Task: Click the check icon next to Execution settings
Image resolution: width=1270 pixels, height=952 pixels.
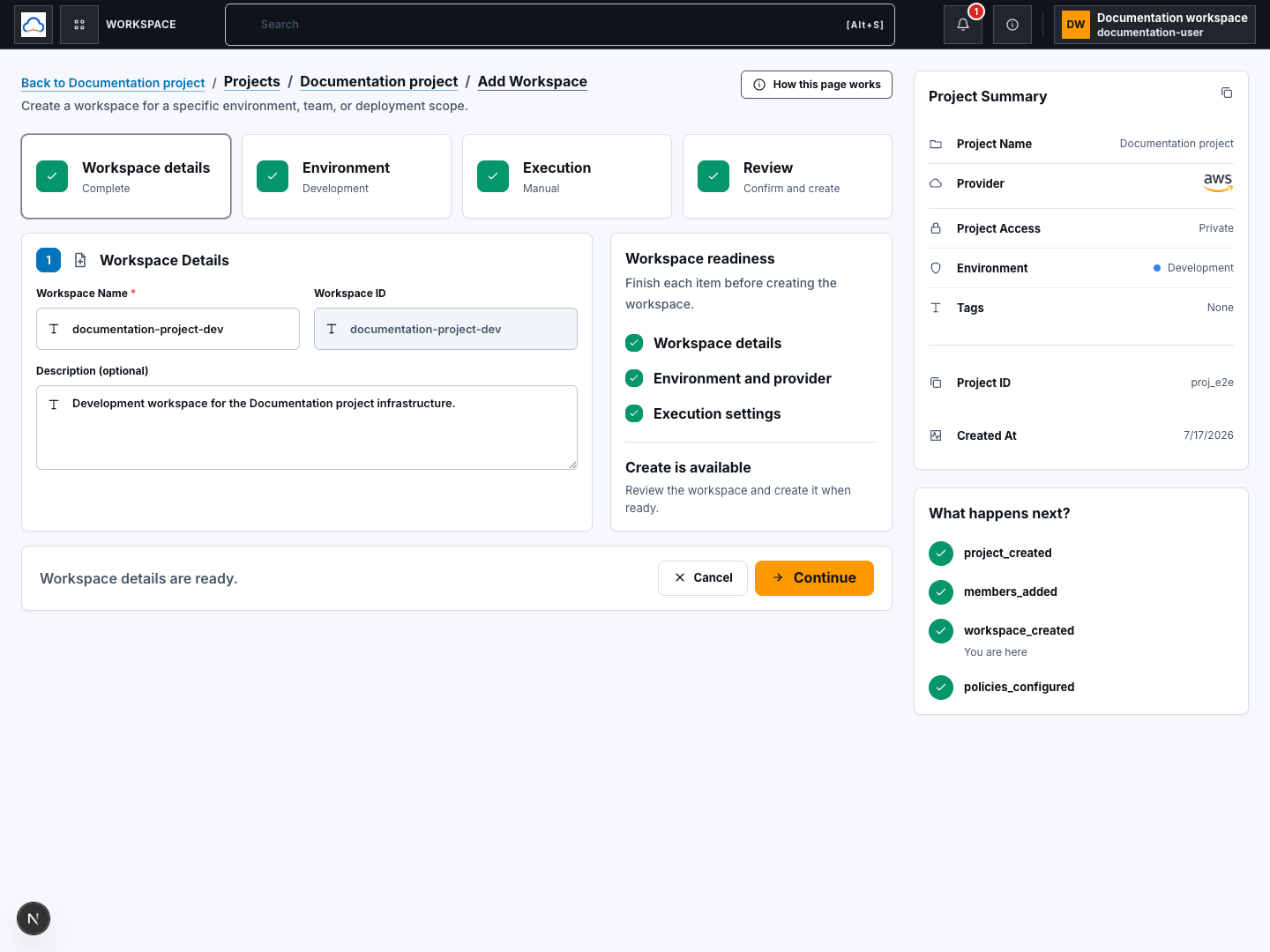Action: point(634,413)
